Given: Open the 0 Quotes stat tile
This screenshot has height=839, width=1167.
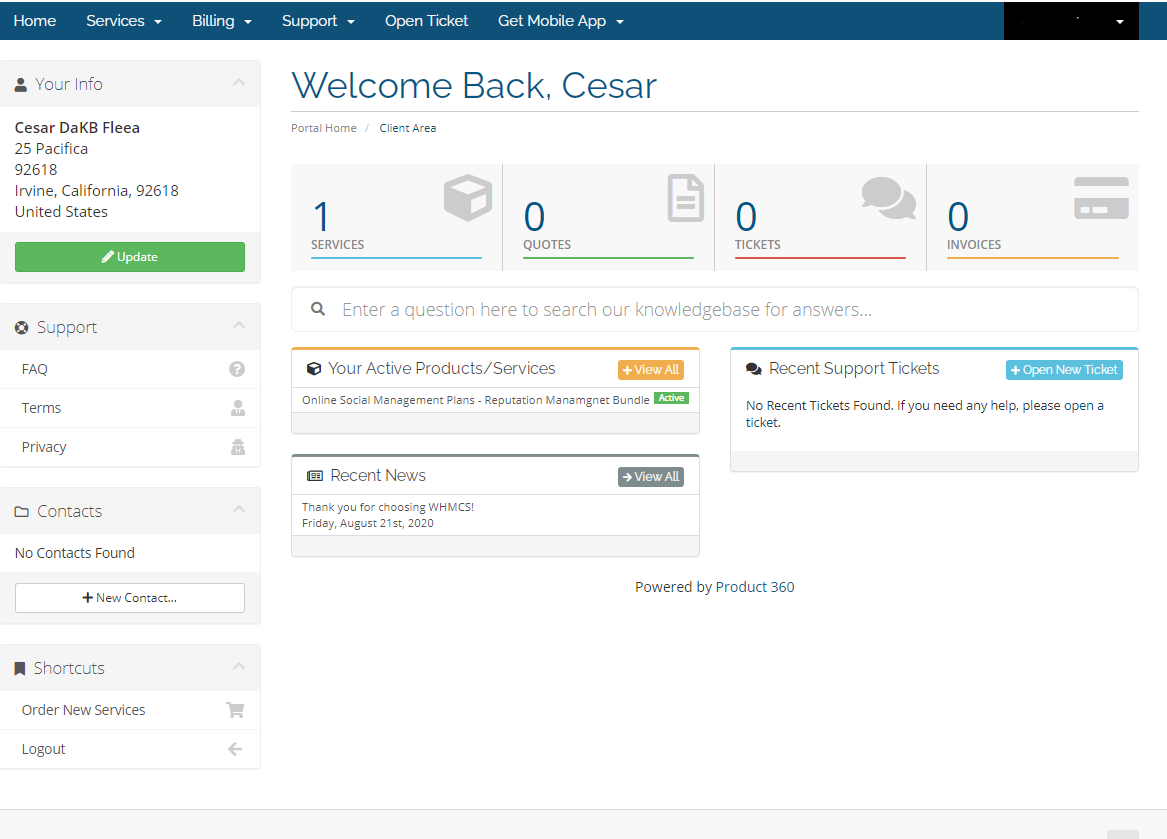Looking at the screenshot, I should point(608,217).
